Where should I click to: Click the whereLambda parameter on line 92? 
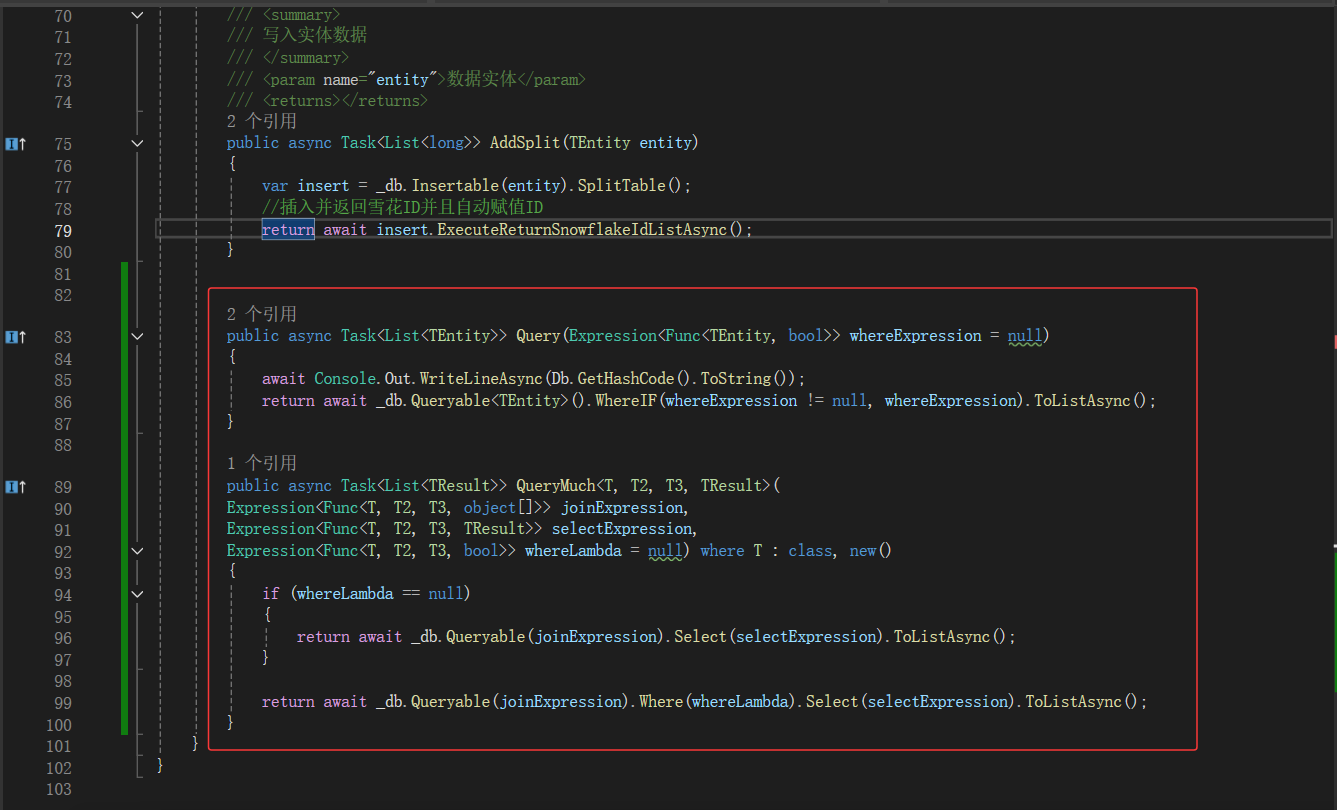pos(573,551)
